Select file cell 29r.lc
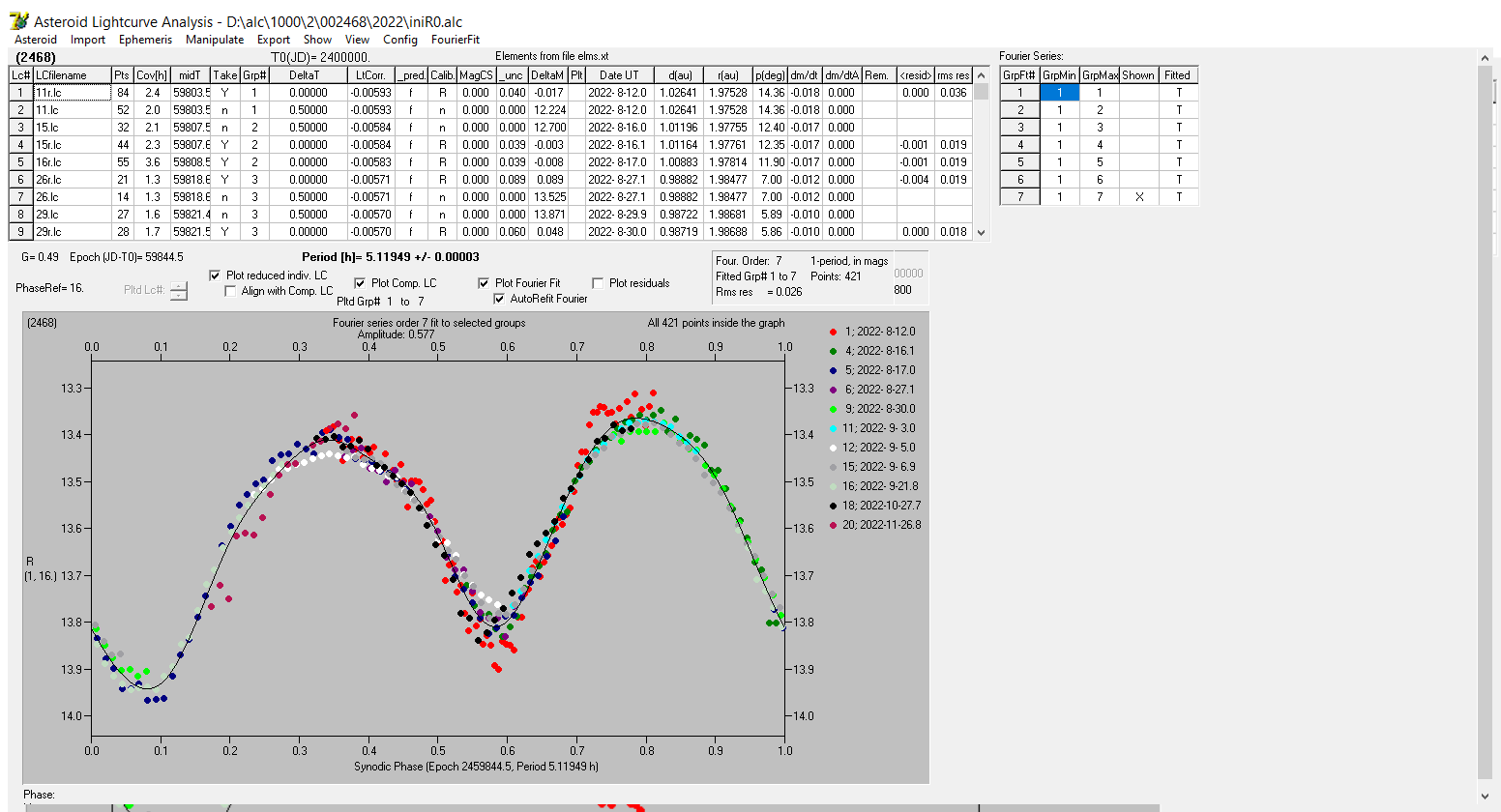 pyautogui.click(x=72, y=232)
